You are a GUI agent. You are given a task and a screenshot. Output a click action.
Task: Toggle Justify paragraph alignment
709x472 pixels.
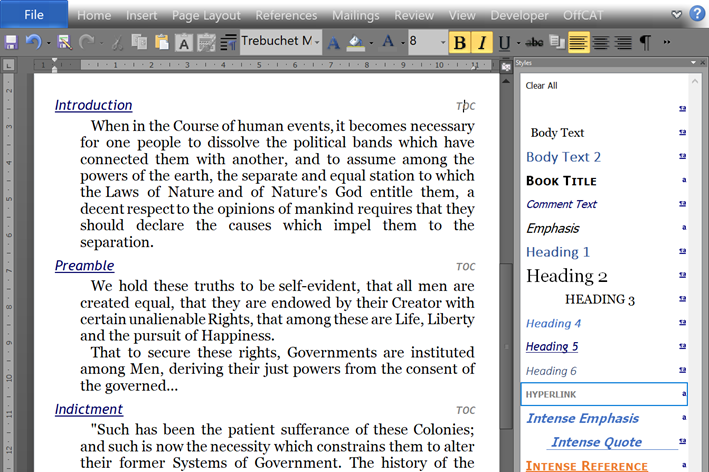click(x=578, y=42)
